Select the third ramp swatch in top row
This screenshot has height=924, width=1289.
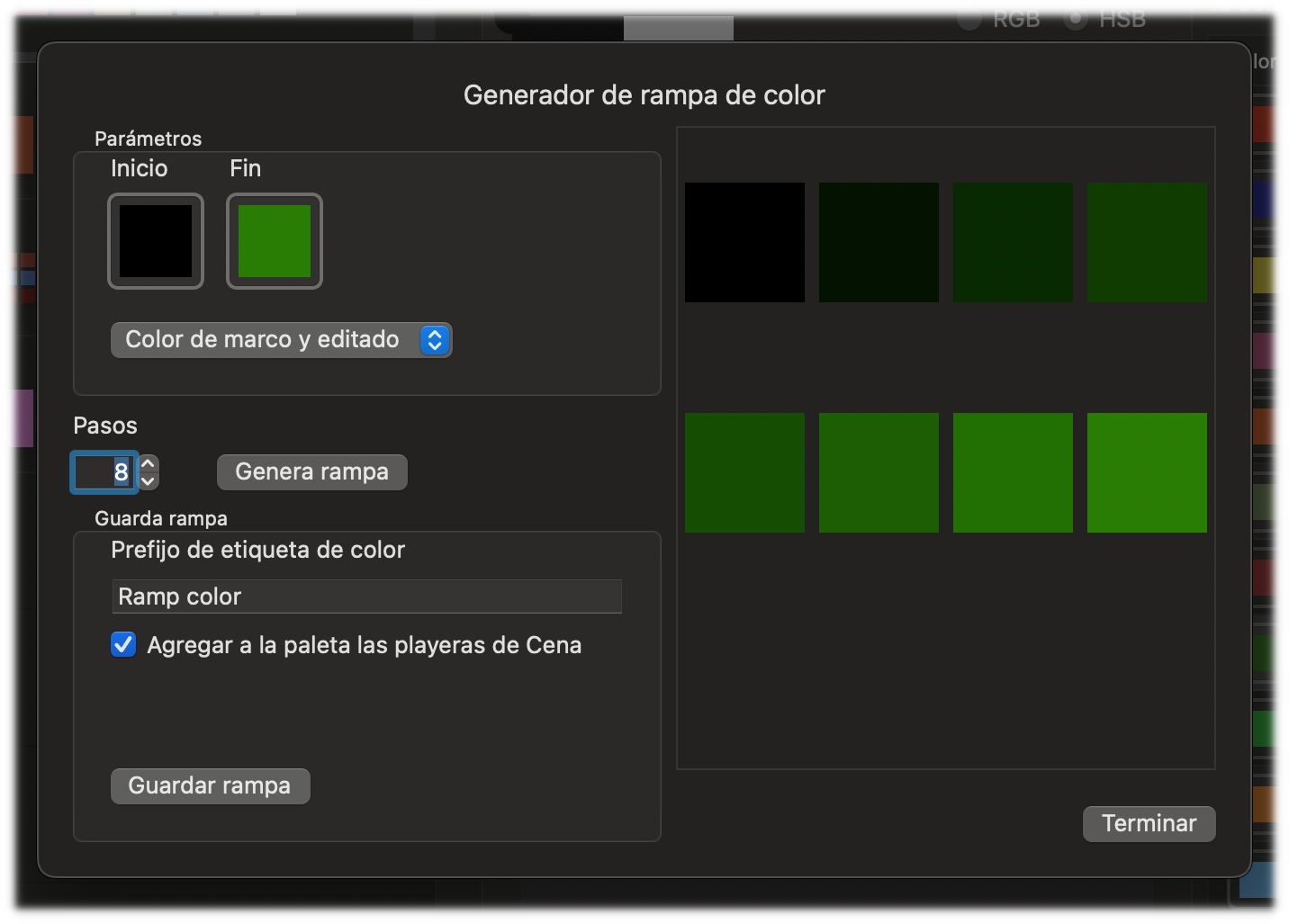(1013, 242)
